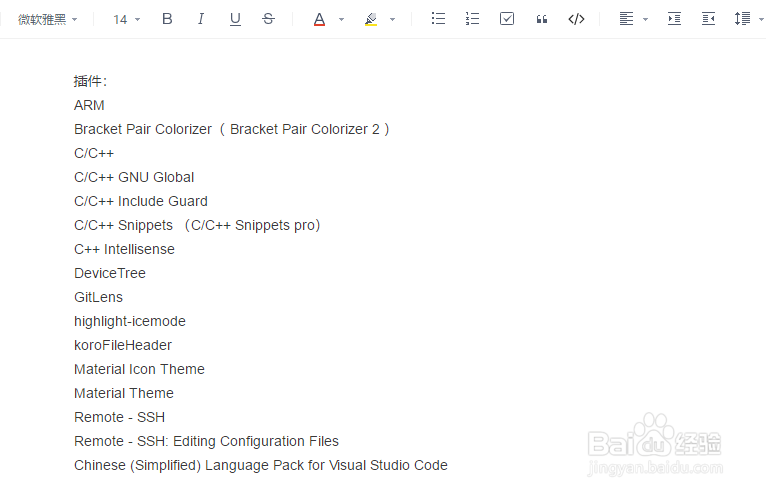Click the plain C/C++ line
The height and width of the screenshot is (495, 766).
(94, 153)
